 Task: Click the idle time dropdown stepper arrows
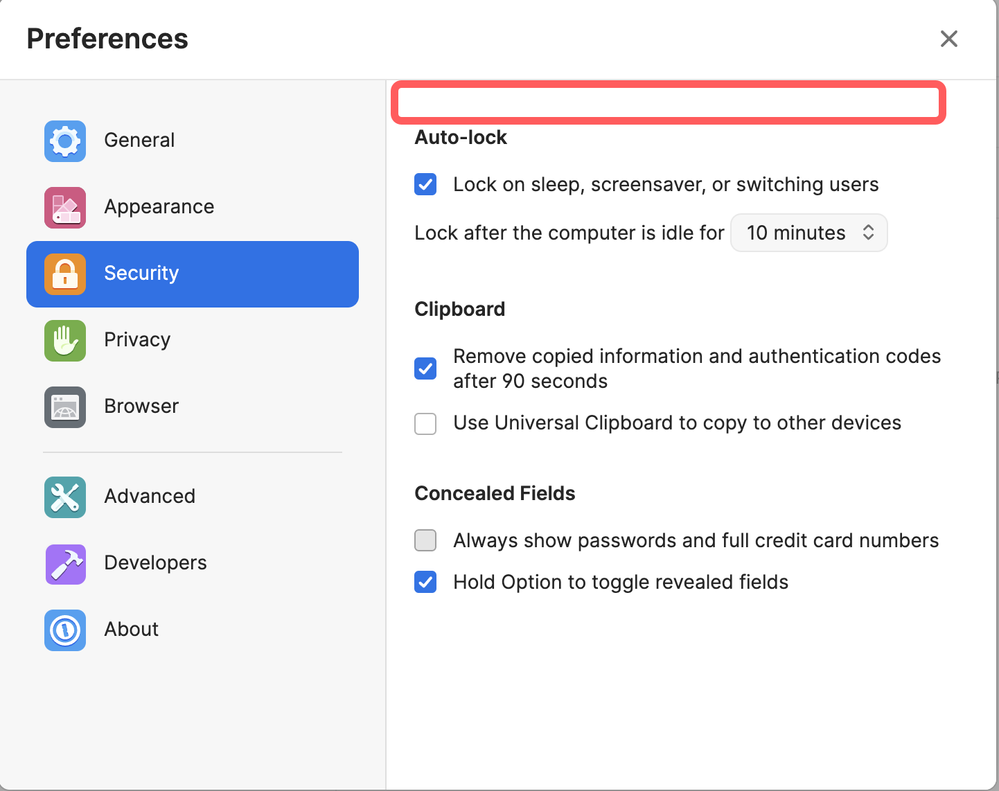868,233
